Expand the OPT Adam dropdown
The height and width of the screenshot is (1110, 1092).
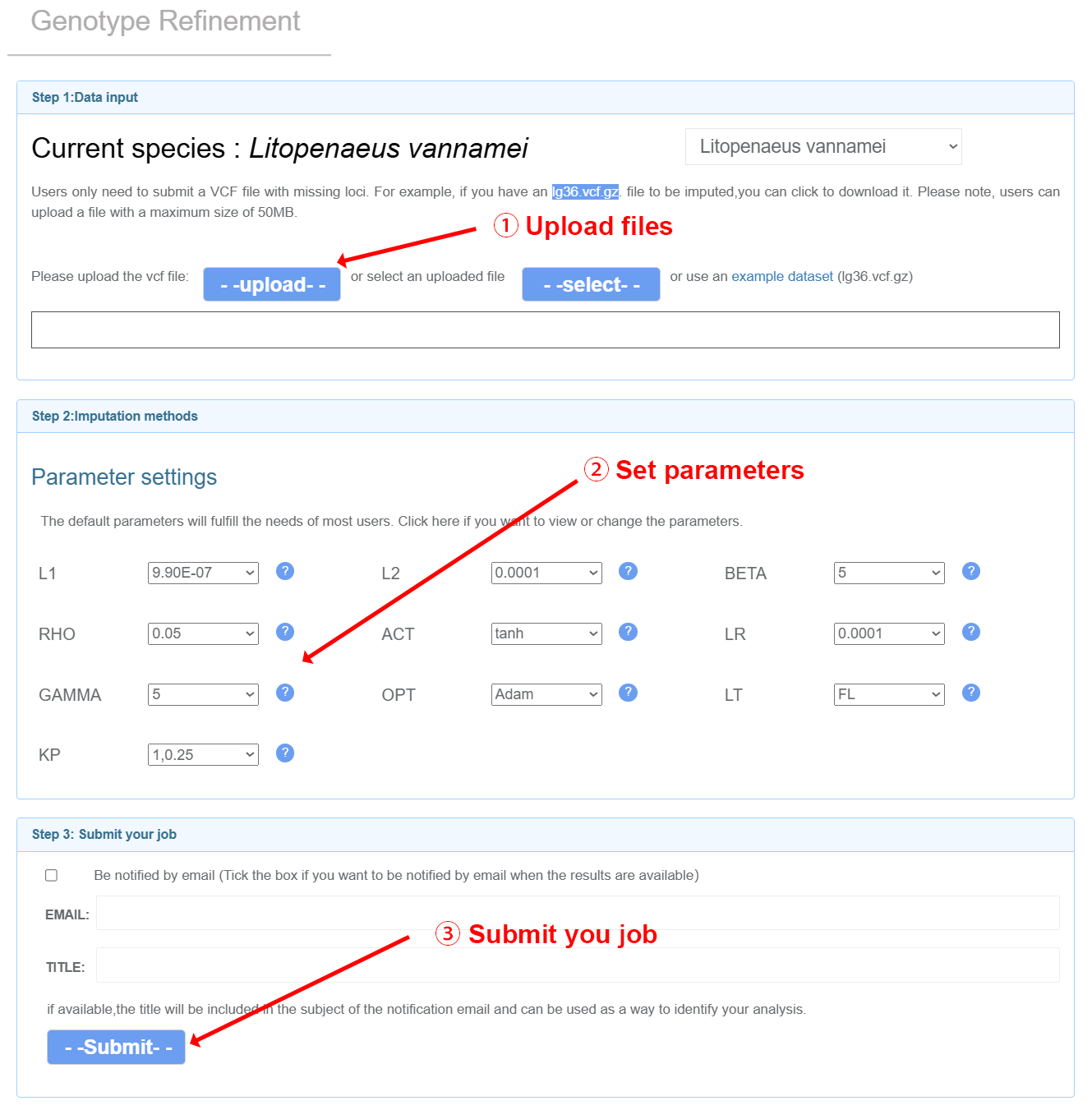pyautogui.click(x=546, y=694)
